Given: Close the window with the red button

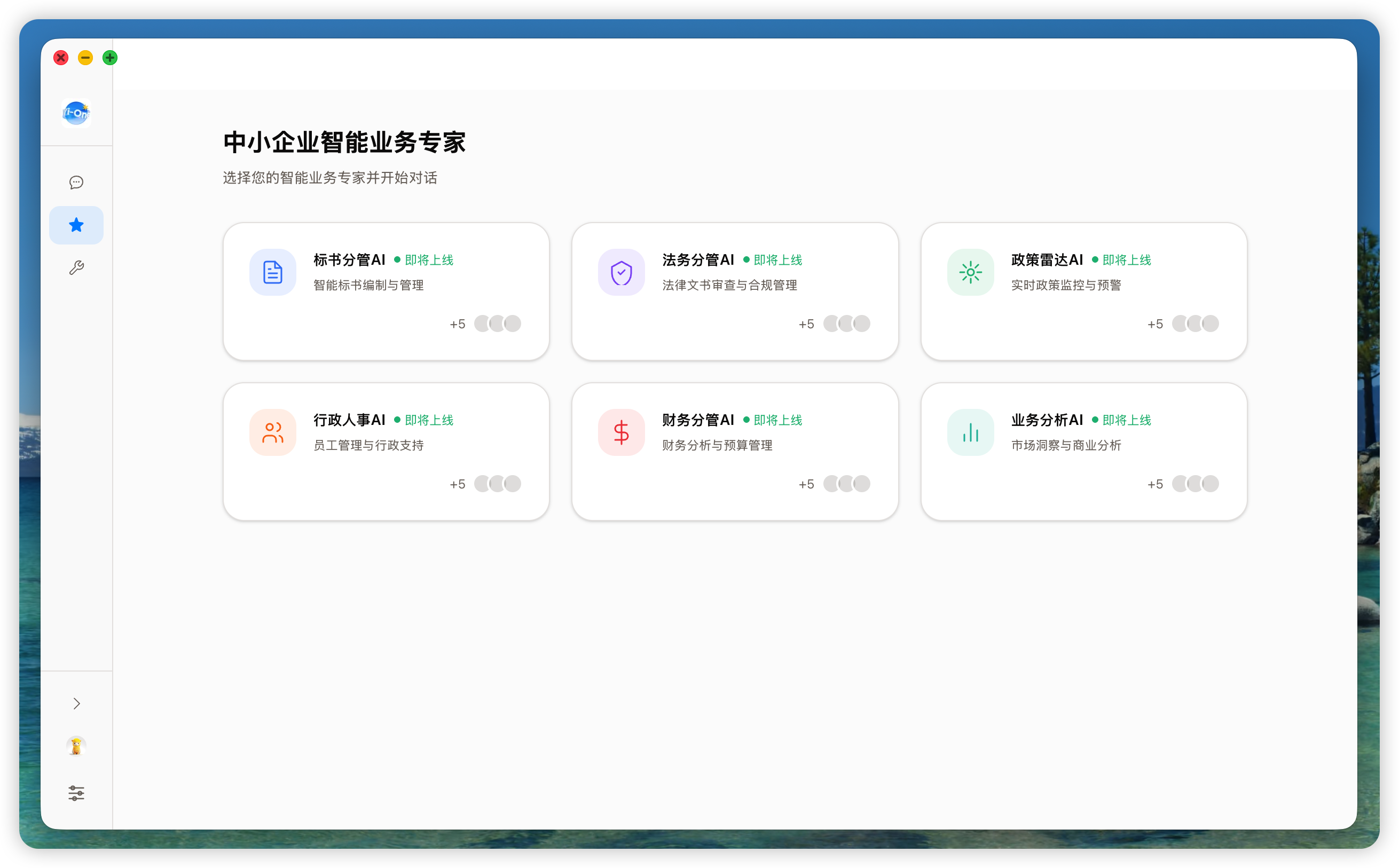Looking at the screenshot, I should tap(61, 58).
